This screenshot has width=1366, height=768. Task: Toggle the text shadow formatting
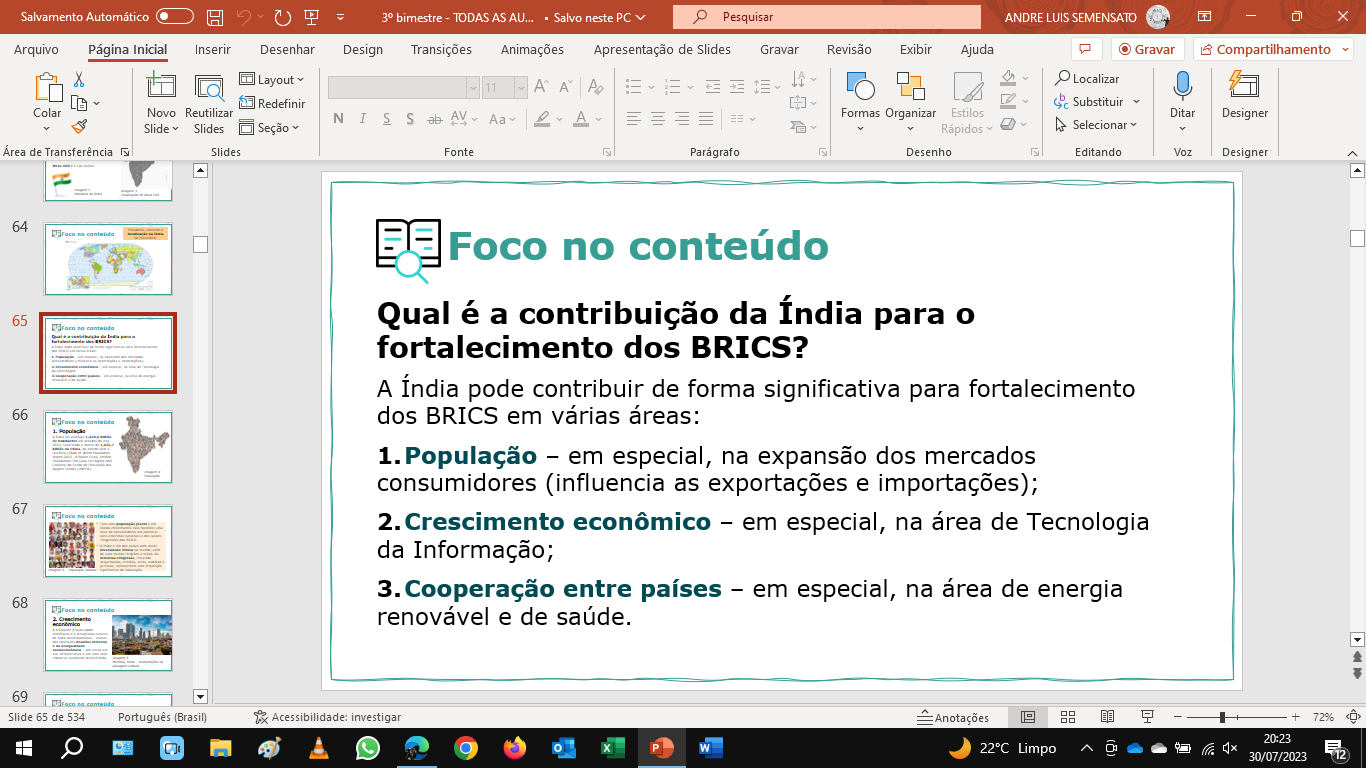[409, 119]
